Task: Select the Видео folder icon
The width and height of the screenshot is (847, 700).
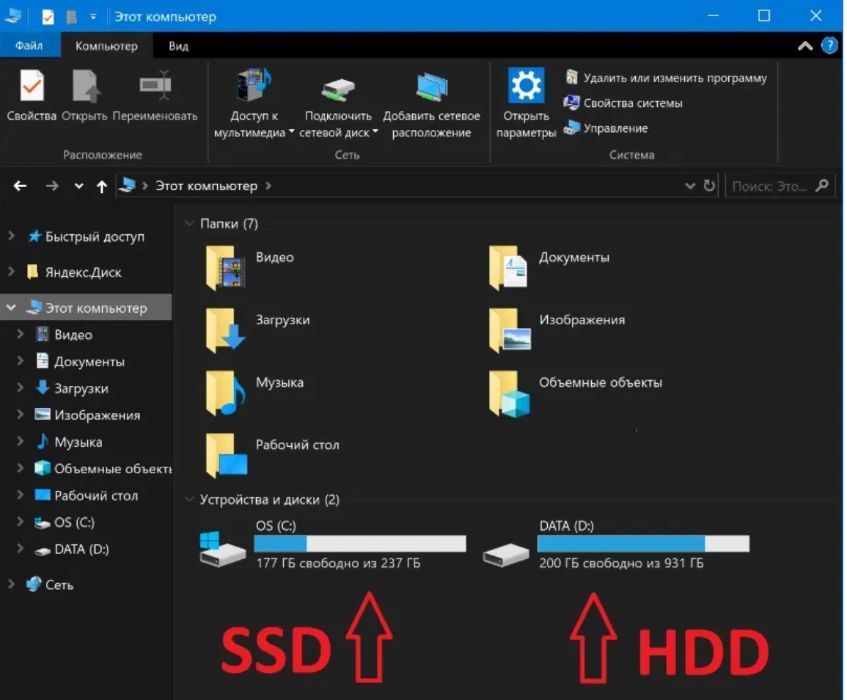Action: tap(226, 267)
